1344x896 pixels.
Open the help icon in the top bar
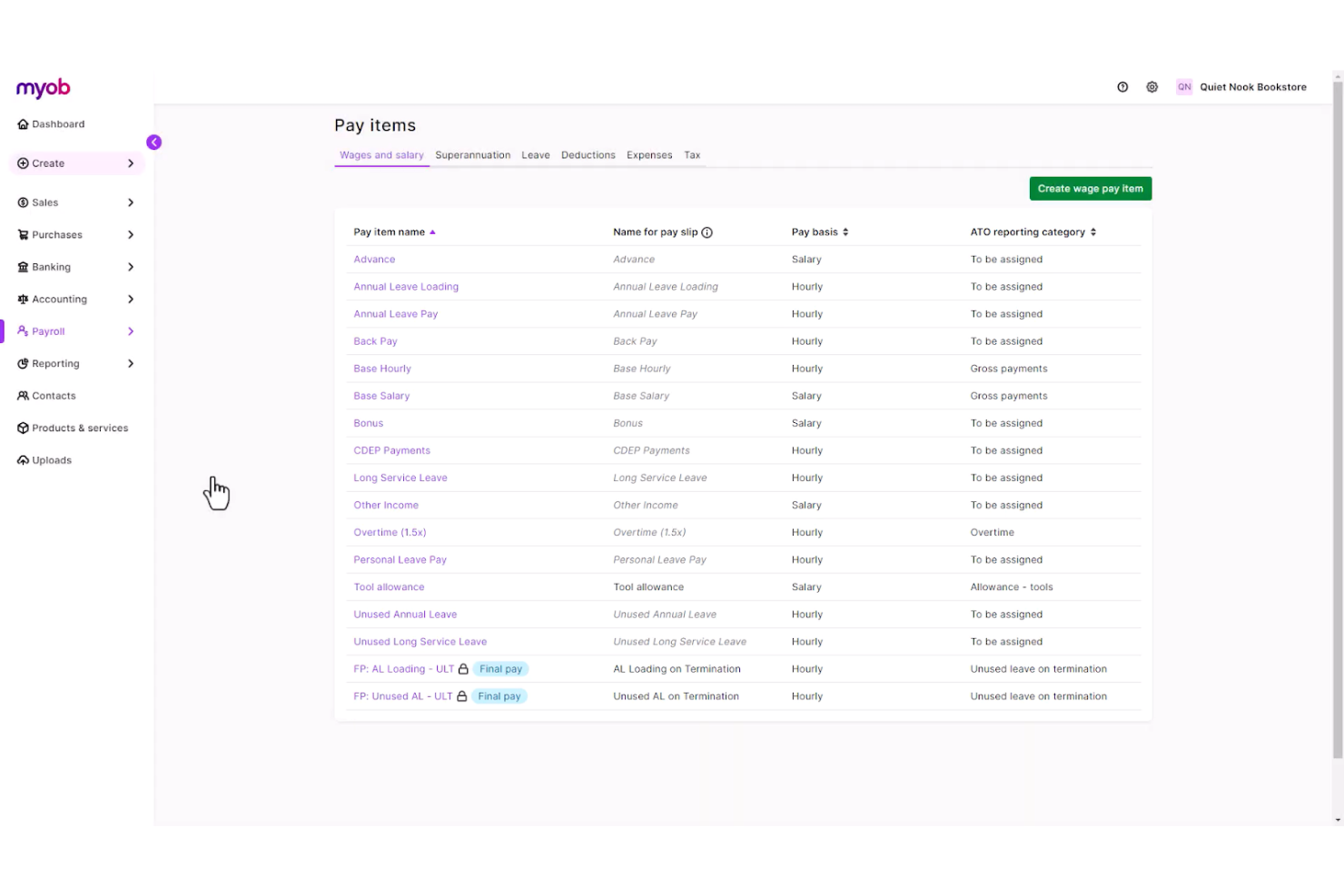click(1122, 86)
